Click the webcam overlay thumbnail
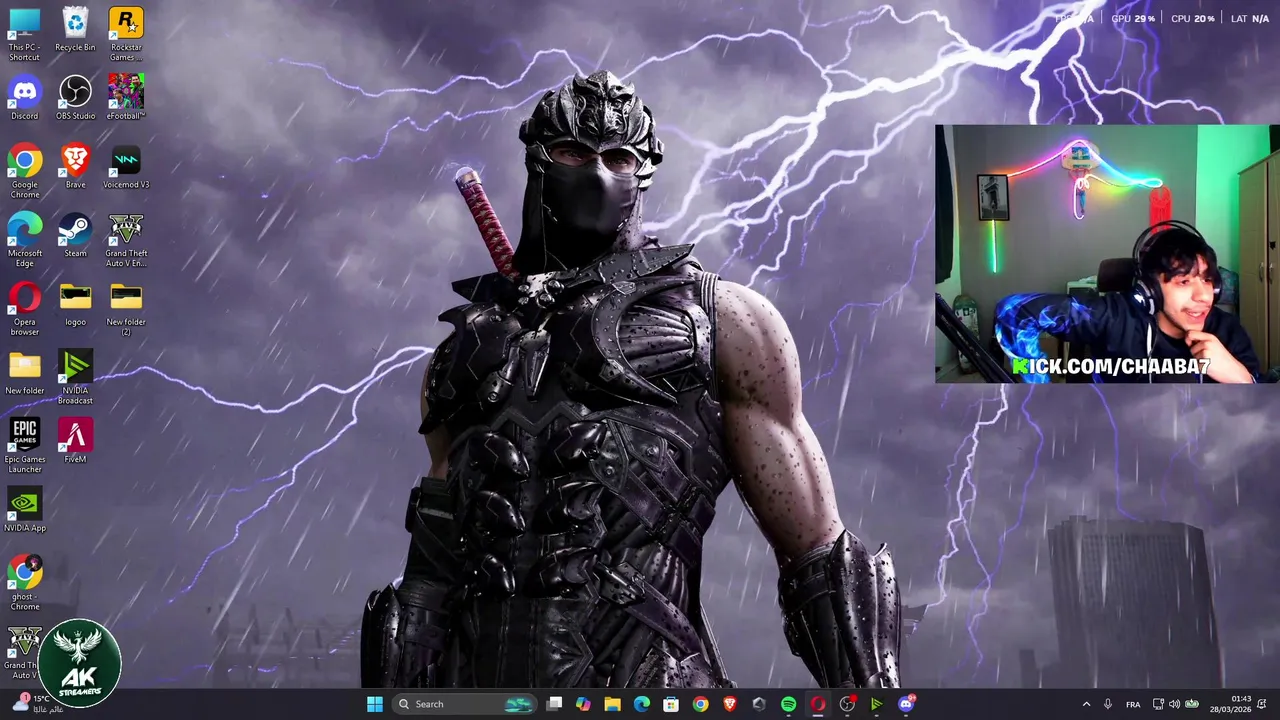Screen dimensions: 1280x720 (x=1107, y=254)
